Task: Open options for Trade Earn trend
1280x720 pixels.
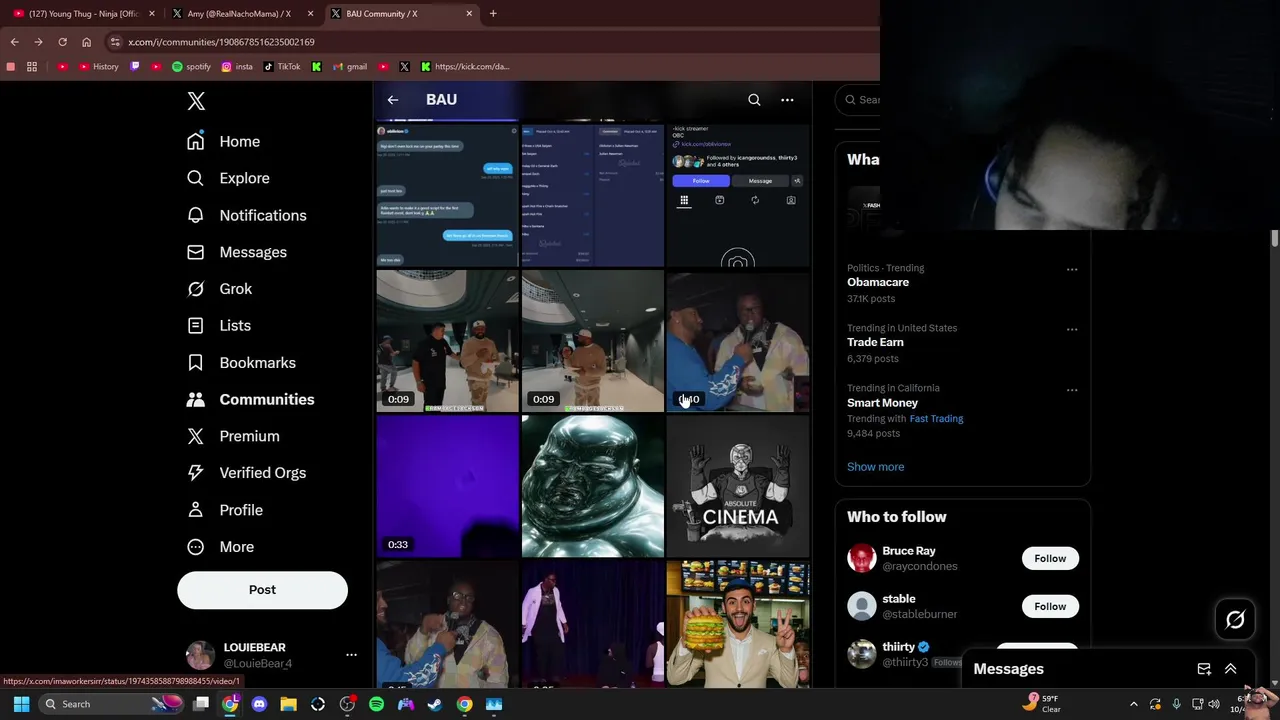Action: (1072, 330)
